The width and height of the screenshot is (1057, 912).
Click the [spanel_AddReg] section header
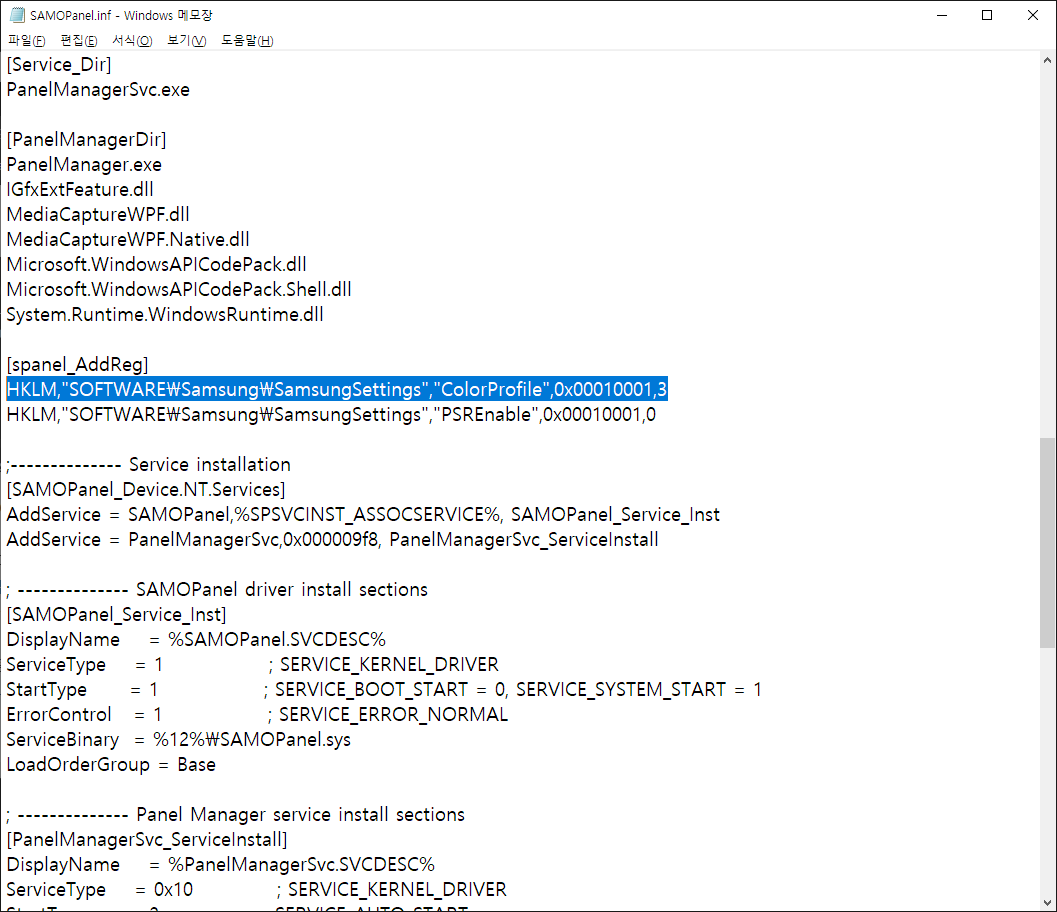pyautogui.click(x=78, y=365)
